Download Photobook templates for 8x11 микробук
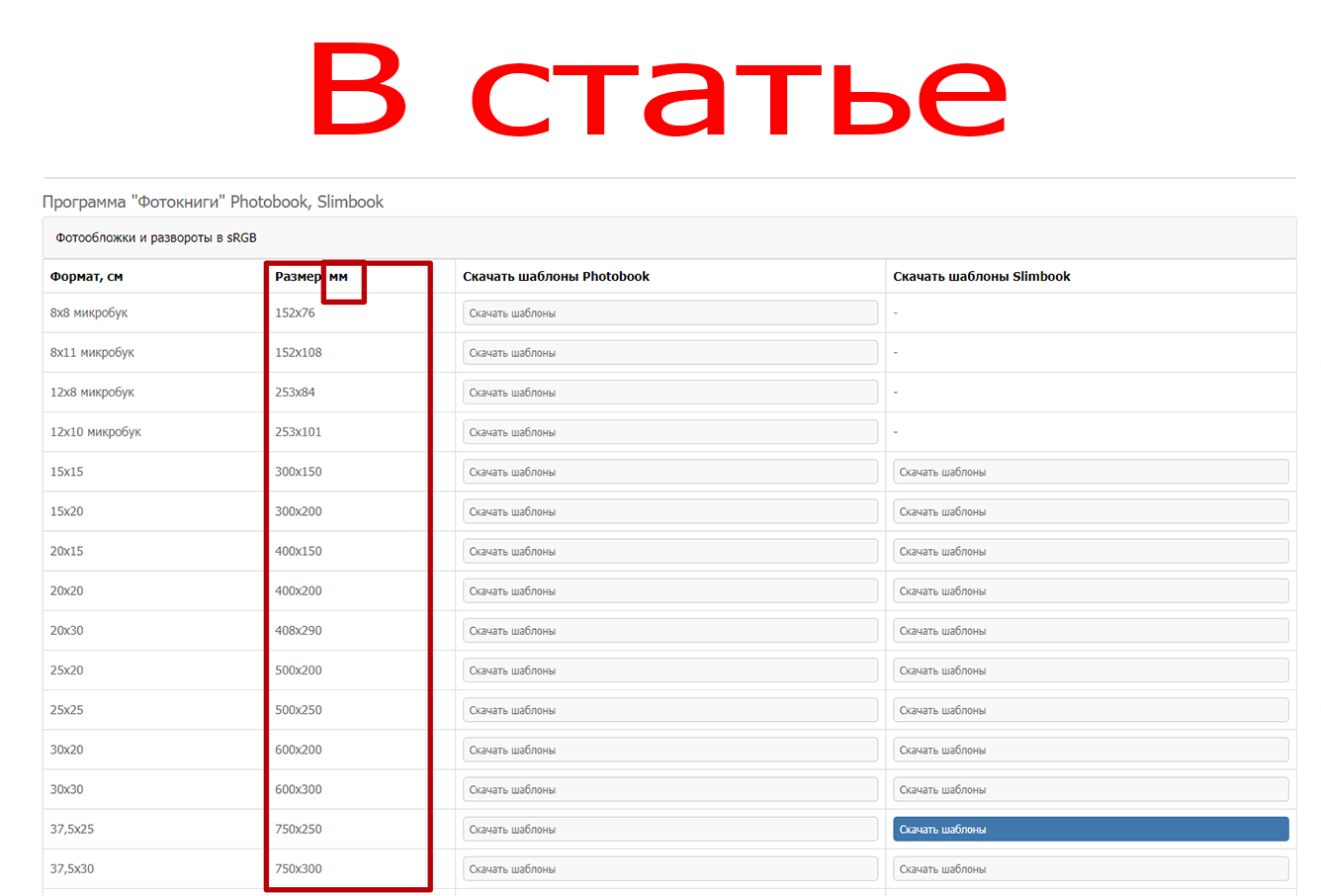Screen dimensions: 1321x896 [669, 352]
